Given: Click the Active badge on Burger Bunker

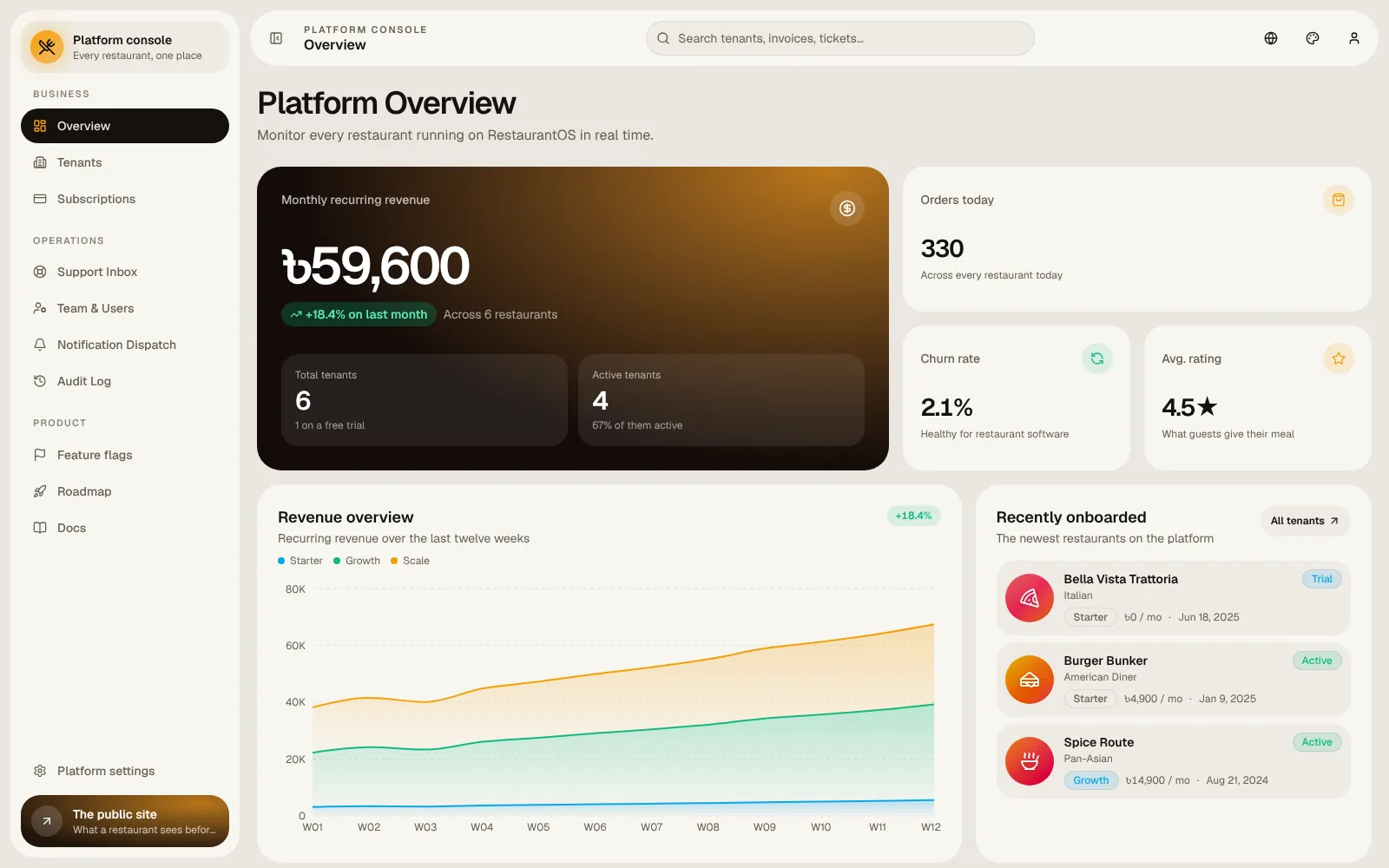Looking at the screenshot, I should tap(1316, 661).
